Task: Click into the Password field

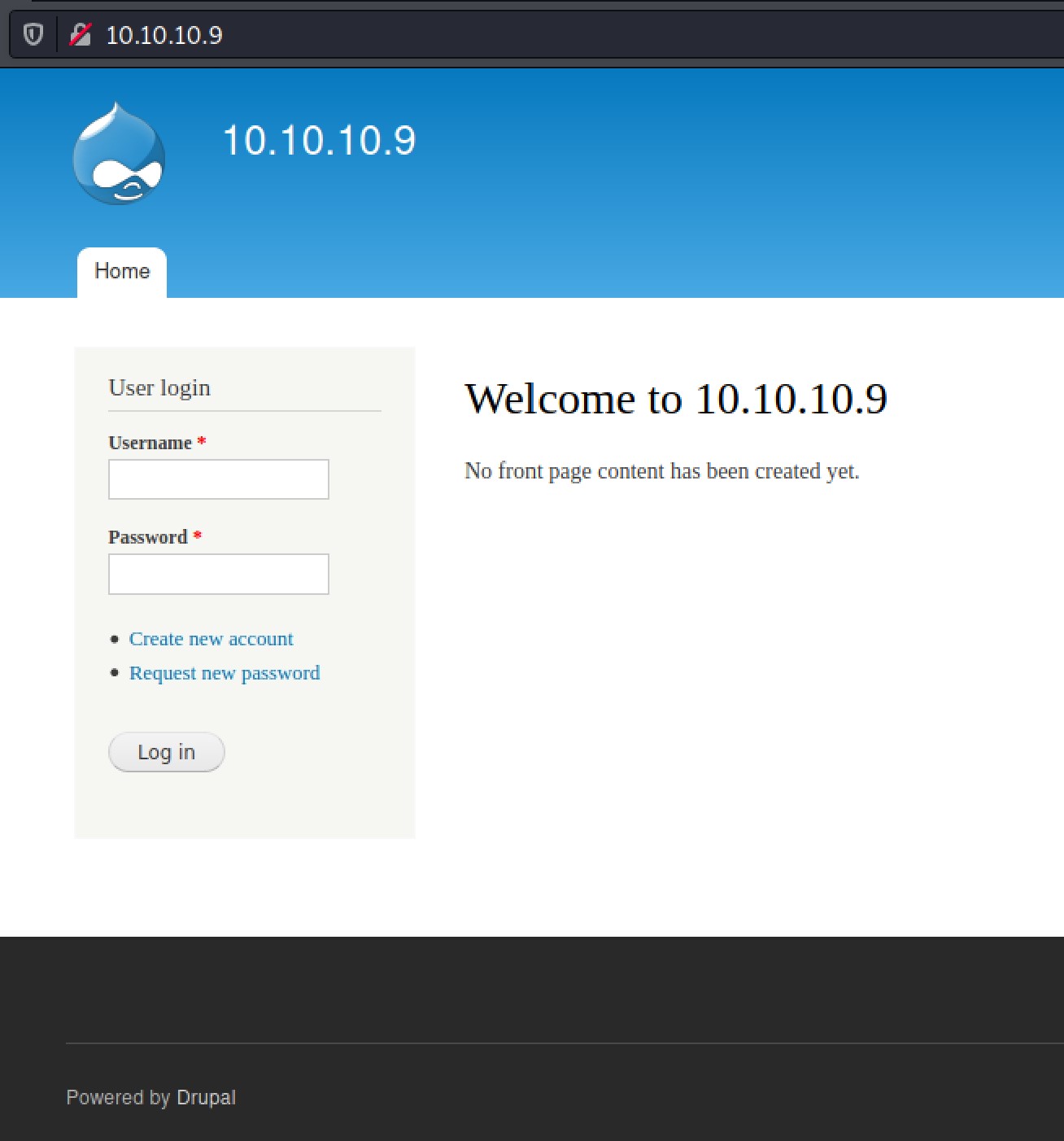Action: (x=218, y=574)
